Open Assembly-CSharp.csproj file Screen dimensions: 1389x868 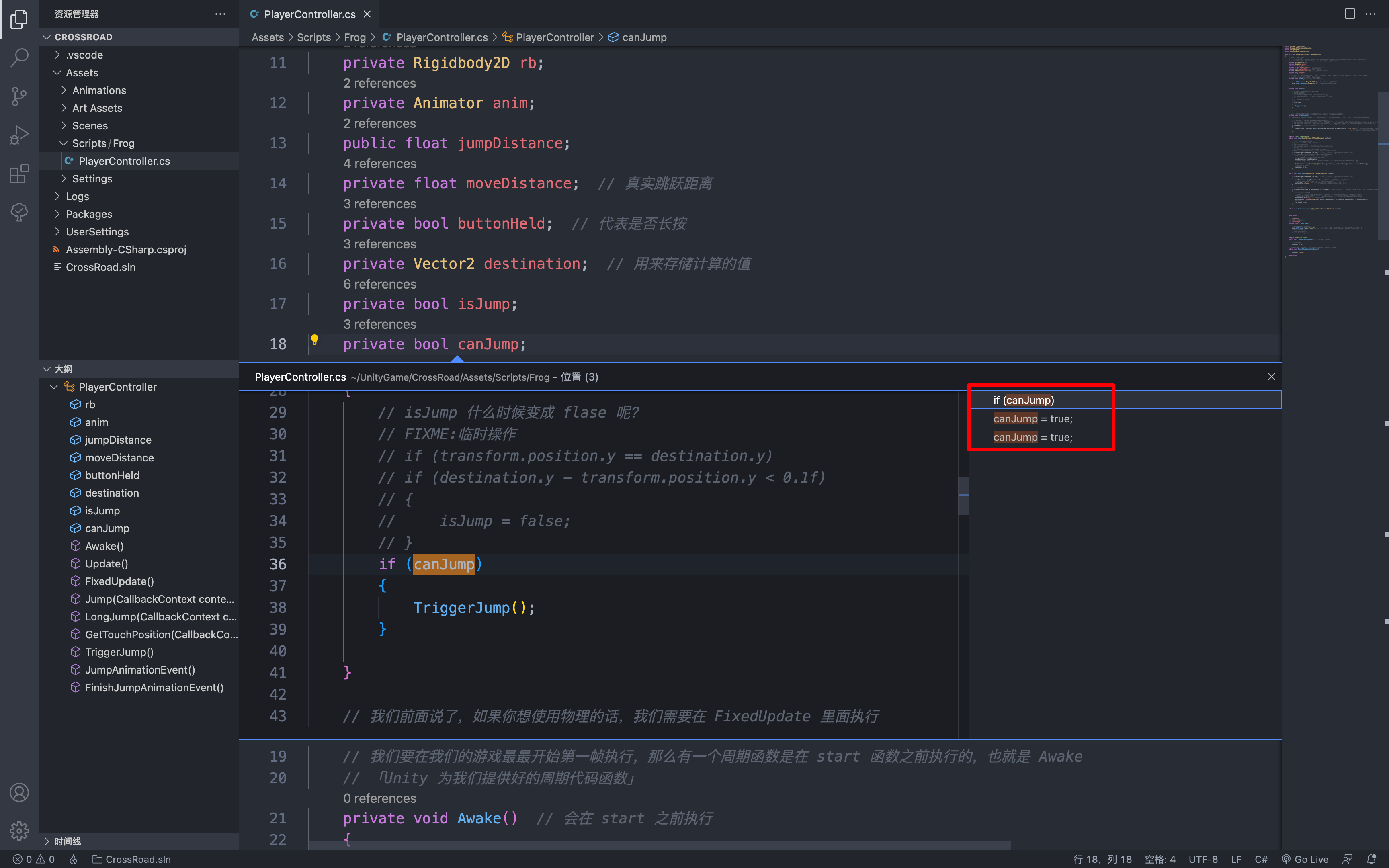point(138,249)
